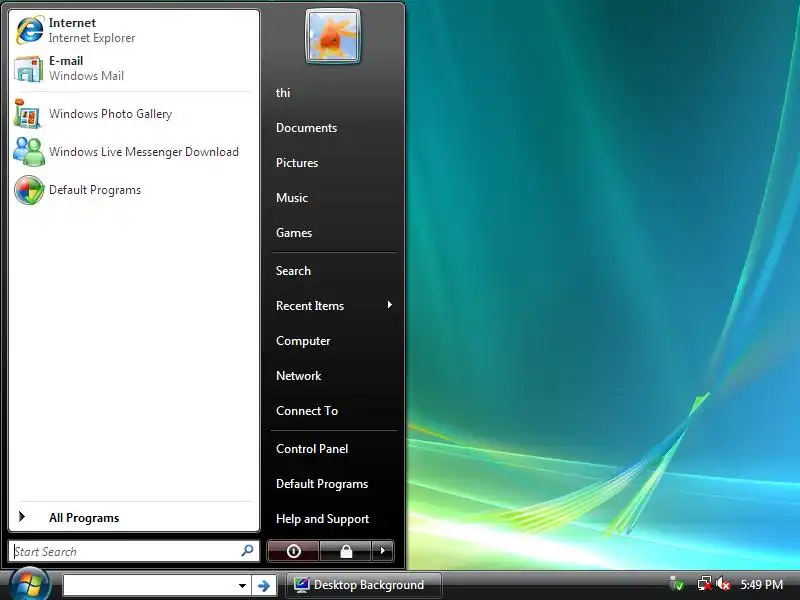Open shutdown options arrow menu

[x=383, y=551]
